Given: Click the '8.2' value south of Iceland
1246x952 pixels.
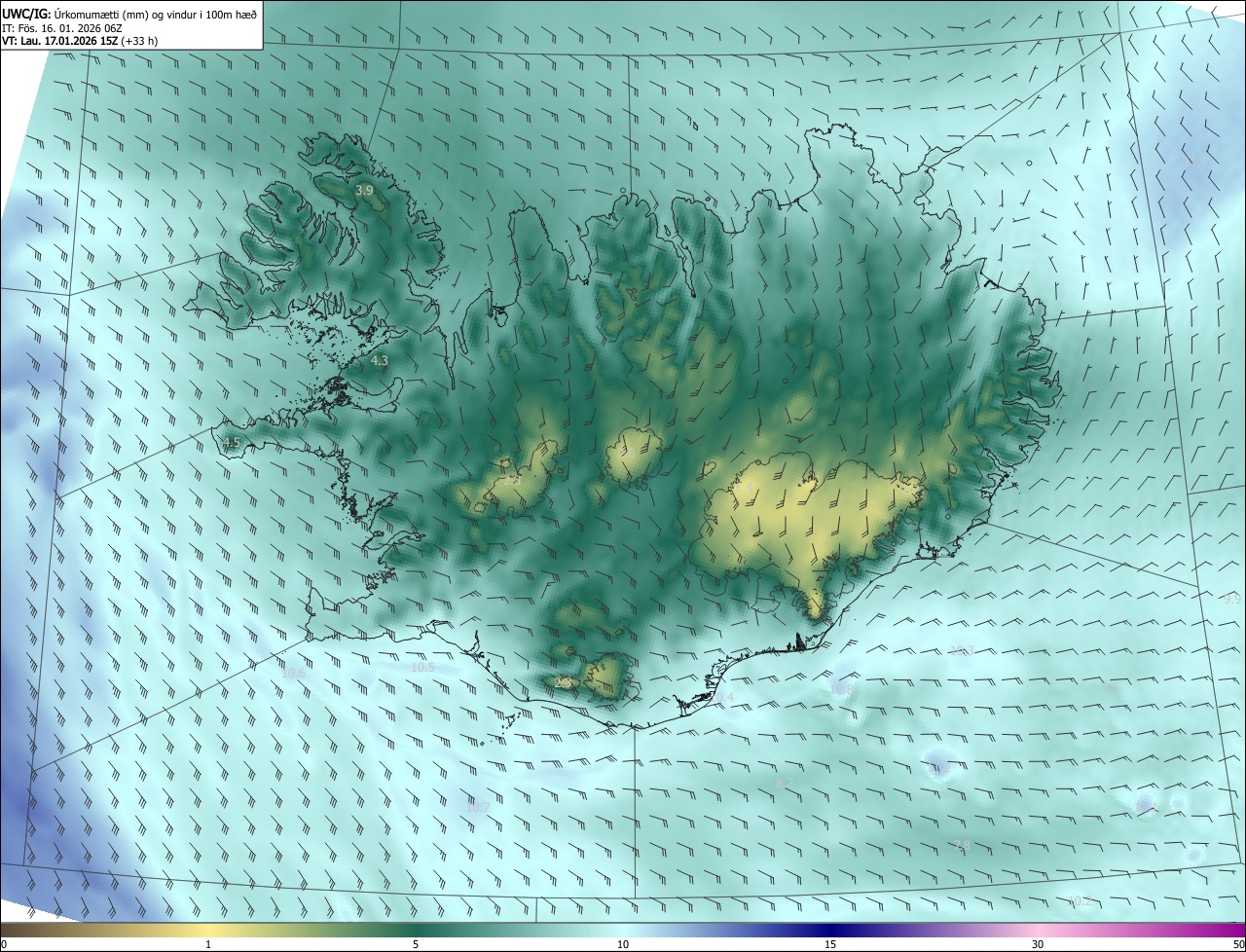Looking at the screenshot, I should (785, 782).
